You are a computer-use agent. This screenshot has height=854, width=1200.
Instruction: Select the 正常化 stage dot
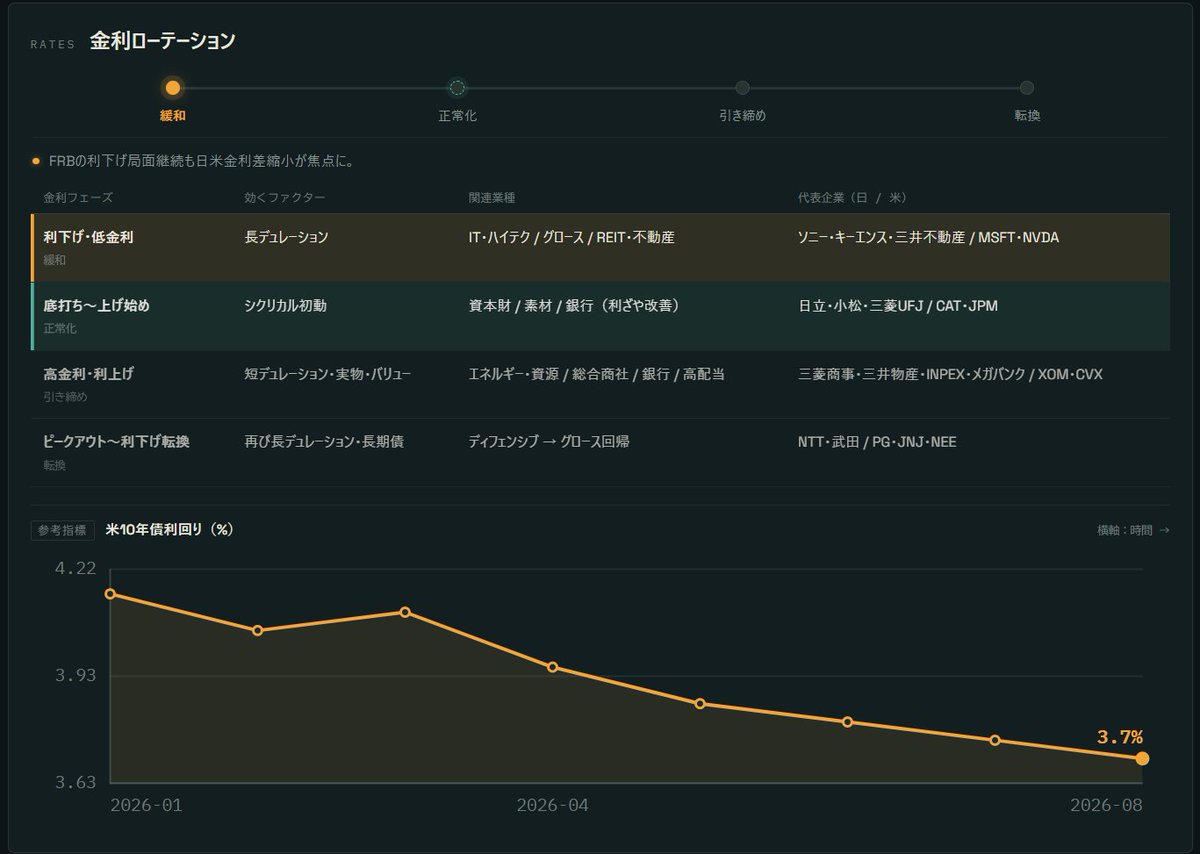[457, 88]
